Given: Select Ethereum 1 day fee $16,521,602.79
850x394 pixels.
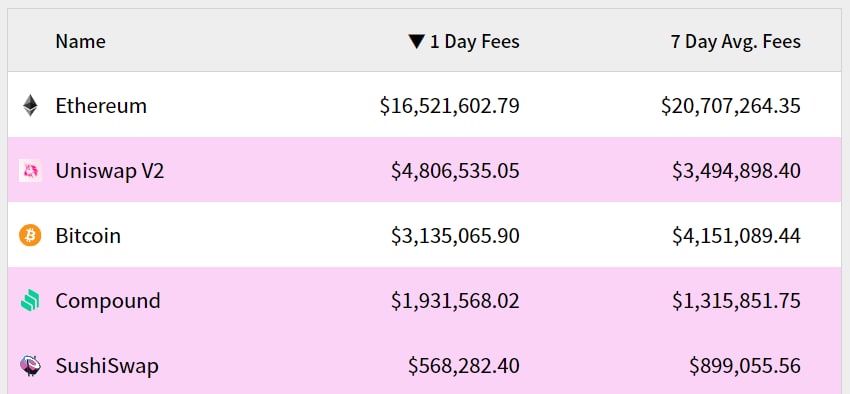Looking at the screenshot, I should [449, 106].
